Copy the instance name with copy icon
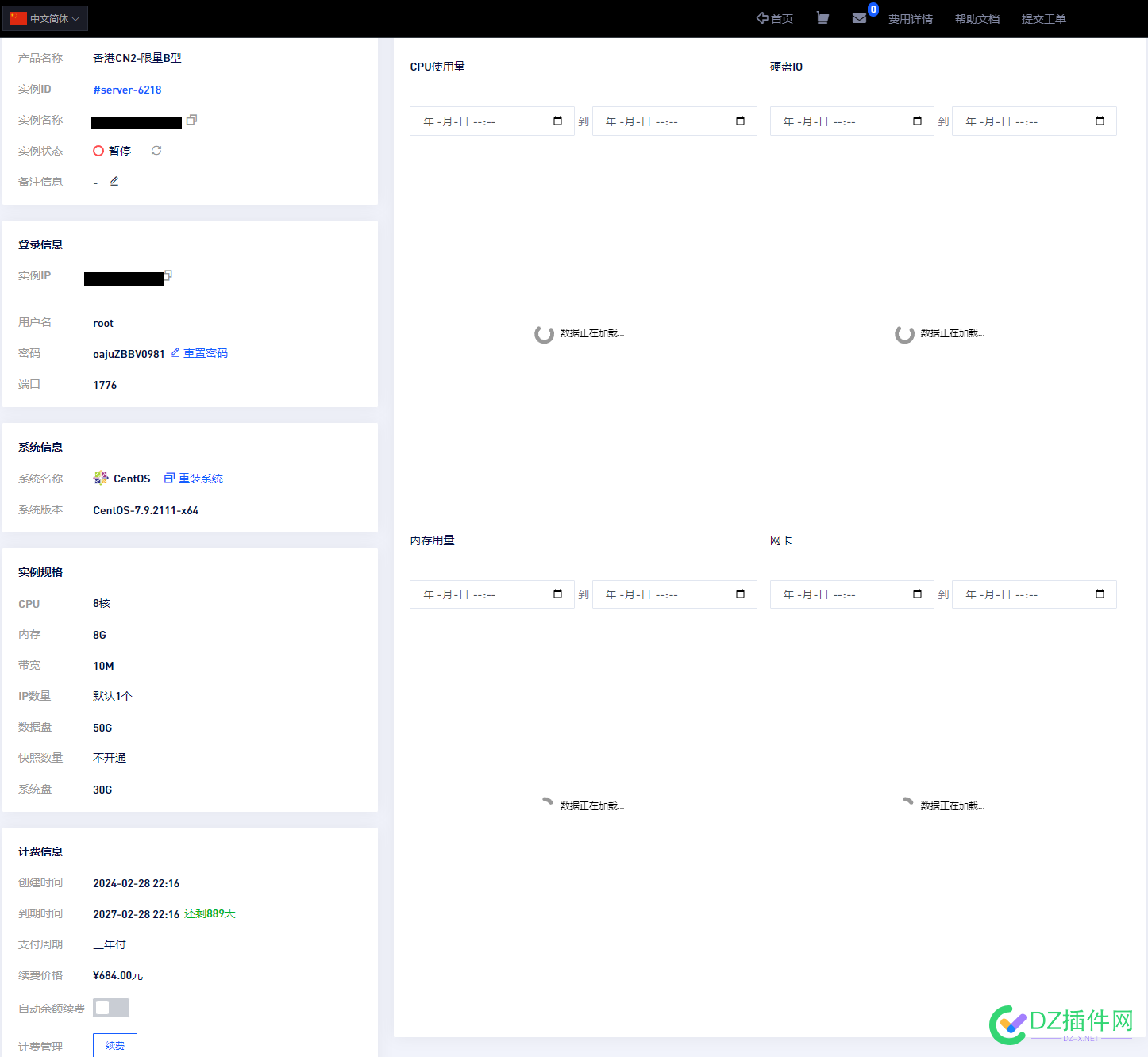Image resolution: width=1148 pixels, height=1057 pixels. tap(191, 121)
